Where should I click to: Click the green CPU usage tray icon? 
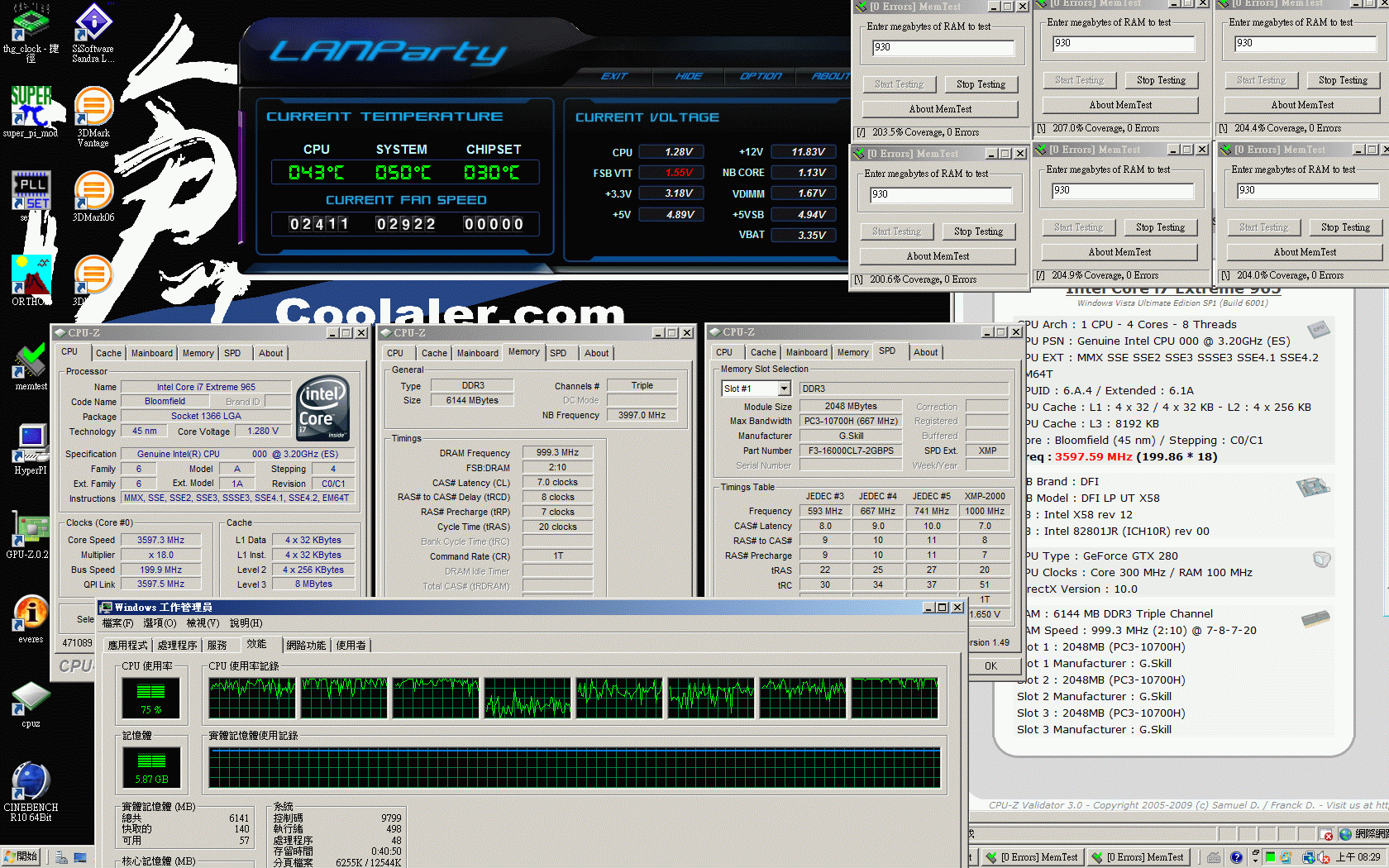tap(1270, 857)
